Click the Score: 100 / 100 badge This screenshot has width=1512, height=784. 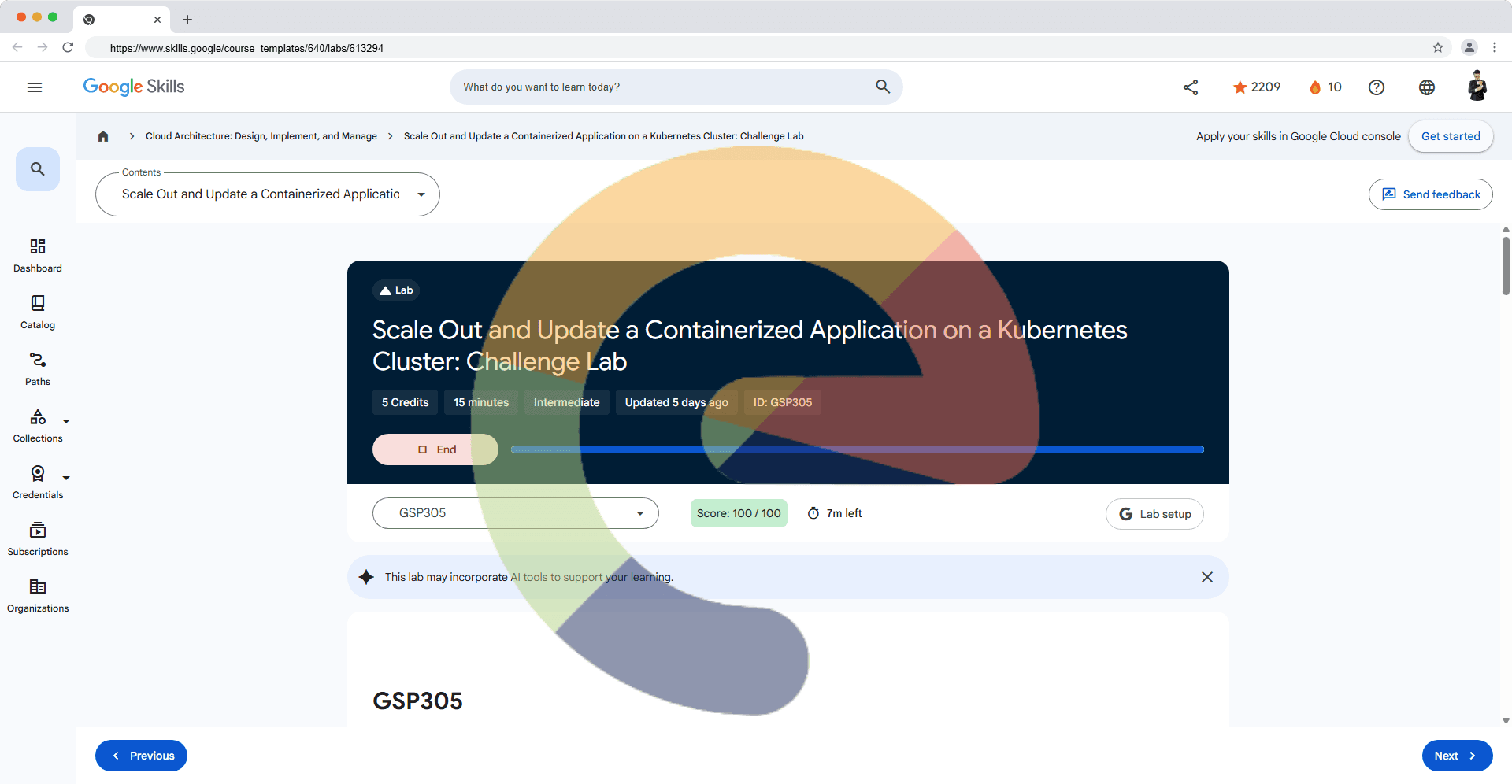pyautogui.click(x=739, y=513)
